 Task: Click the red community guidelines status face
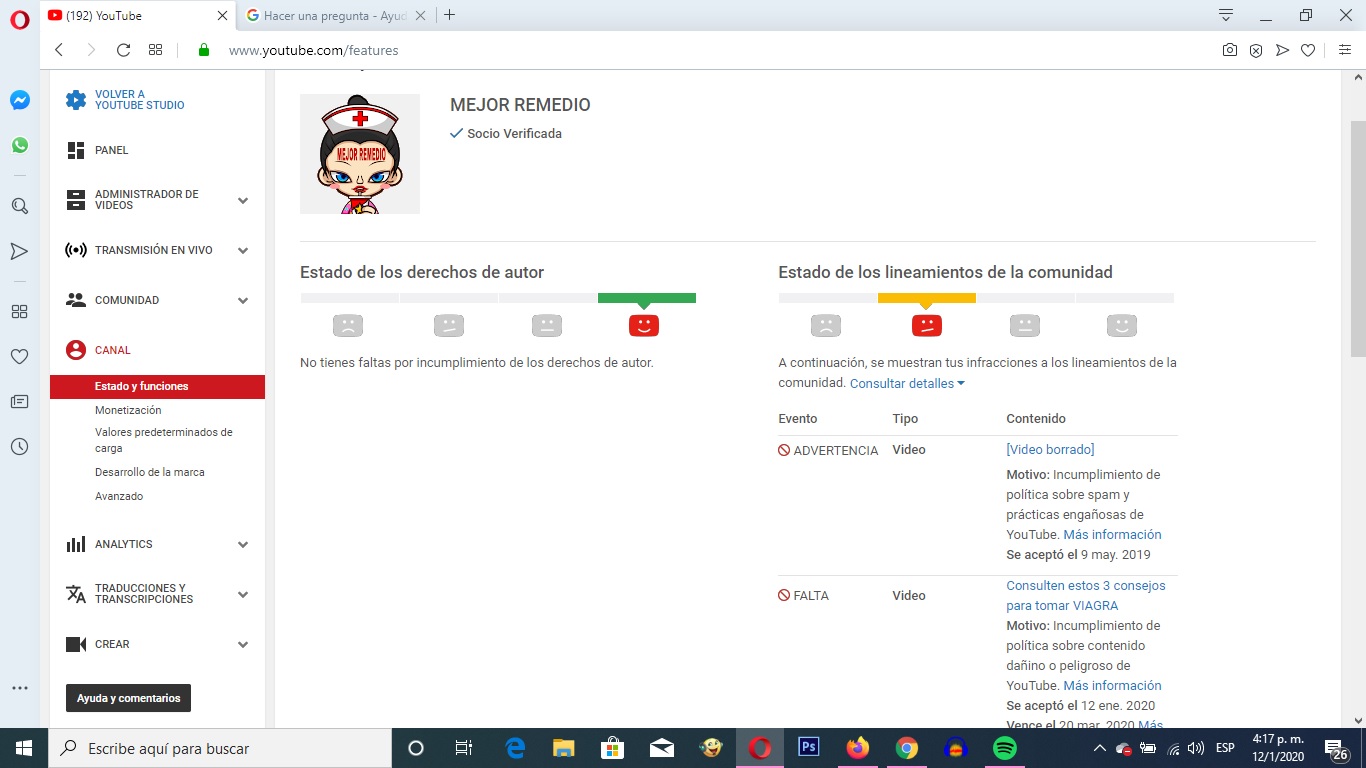(x=927, y=325)
